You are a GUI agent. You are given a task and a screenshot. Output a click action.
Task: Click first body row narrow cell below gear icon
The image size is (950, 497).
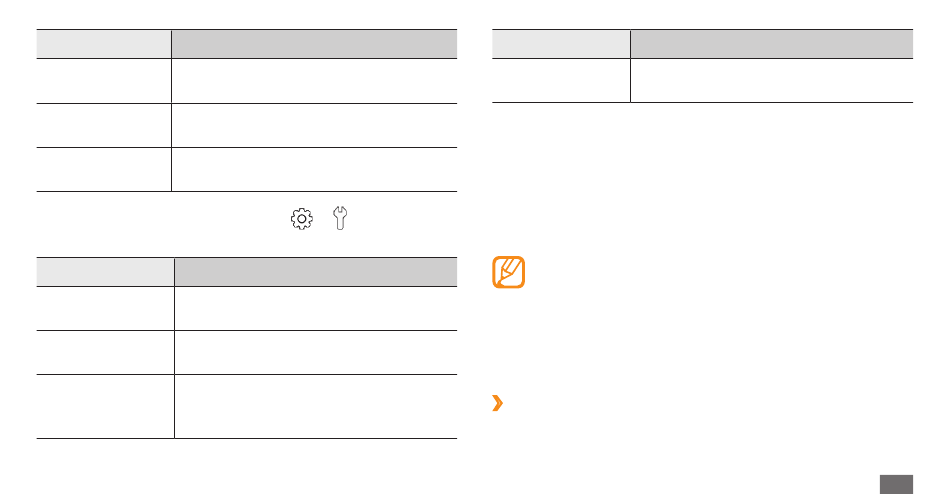(x=105, y=309)
